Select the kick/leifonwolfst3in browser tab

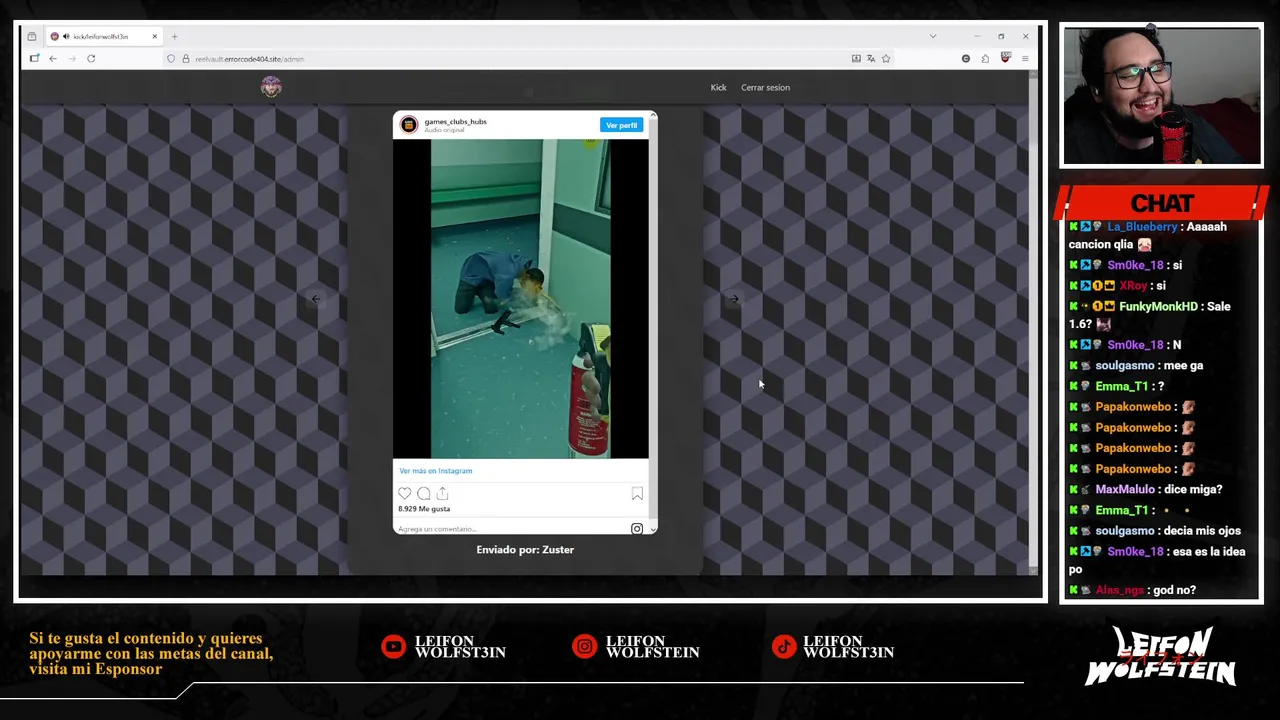point(104,37)
